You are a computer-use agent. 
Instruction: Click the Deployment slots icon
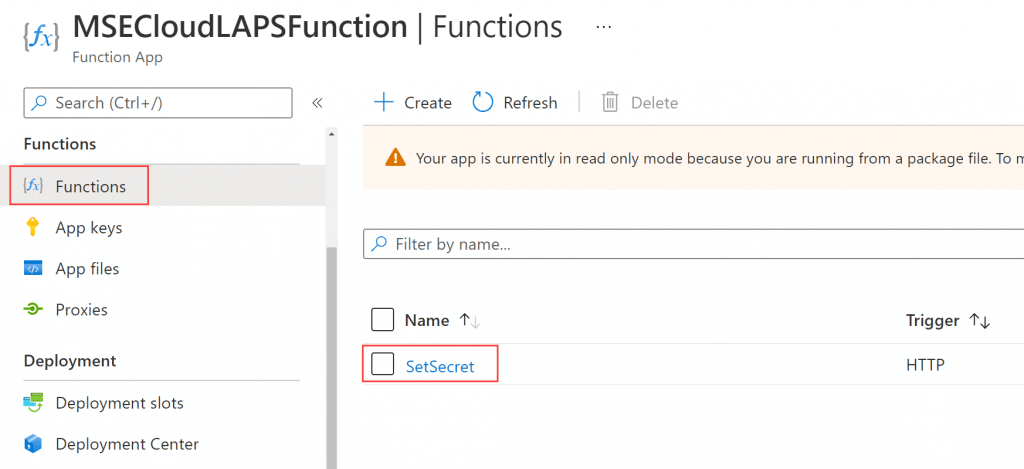(33, 403)
